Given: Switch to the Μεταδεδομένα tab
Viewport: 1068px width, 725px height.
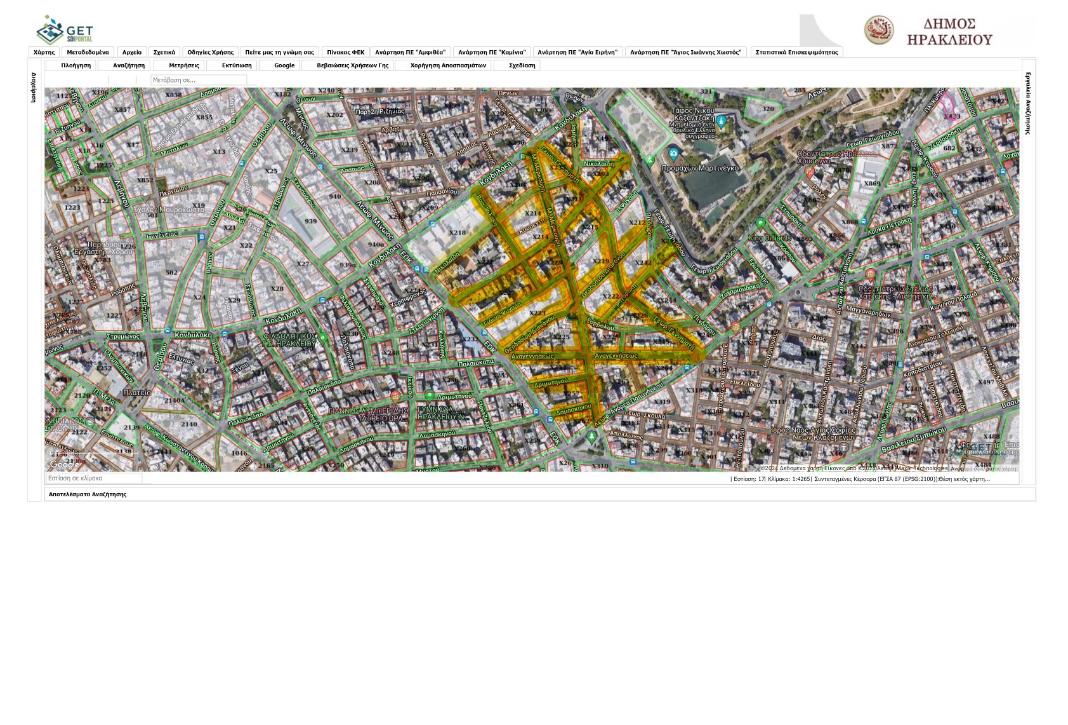Looking at the screenshot, I should coord(88,52).
